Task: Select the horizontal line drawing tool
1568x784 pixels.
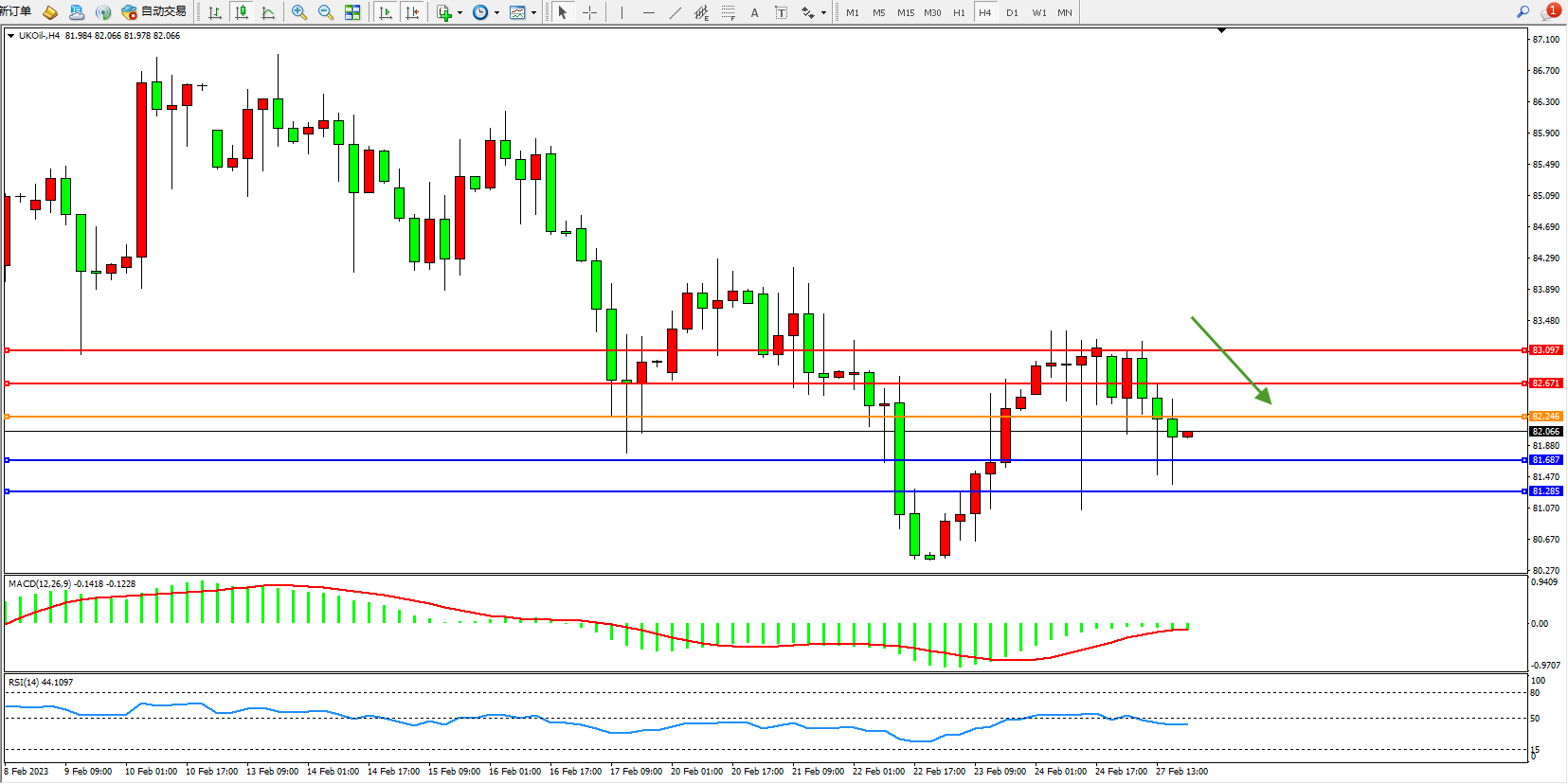Action: point(648,12)
